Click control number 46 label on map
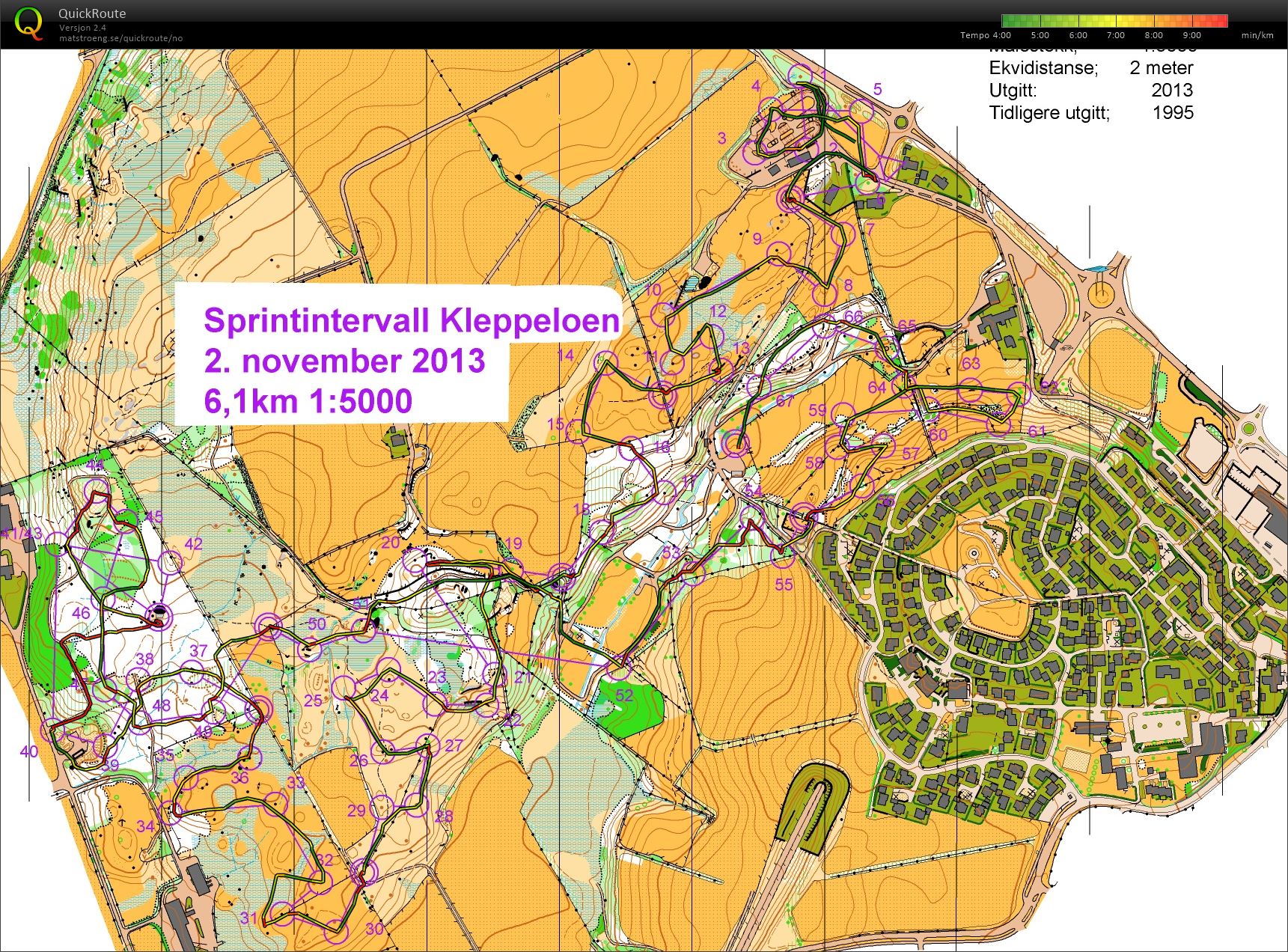Screen dimensions: 1288x952 click(81, 613)
